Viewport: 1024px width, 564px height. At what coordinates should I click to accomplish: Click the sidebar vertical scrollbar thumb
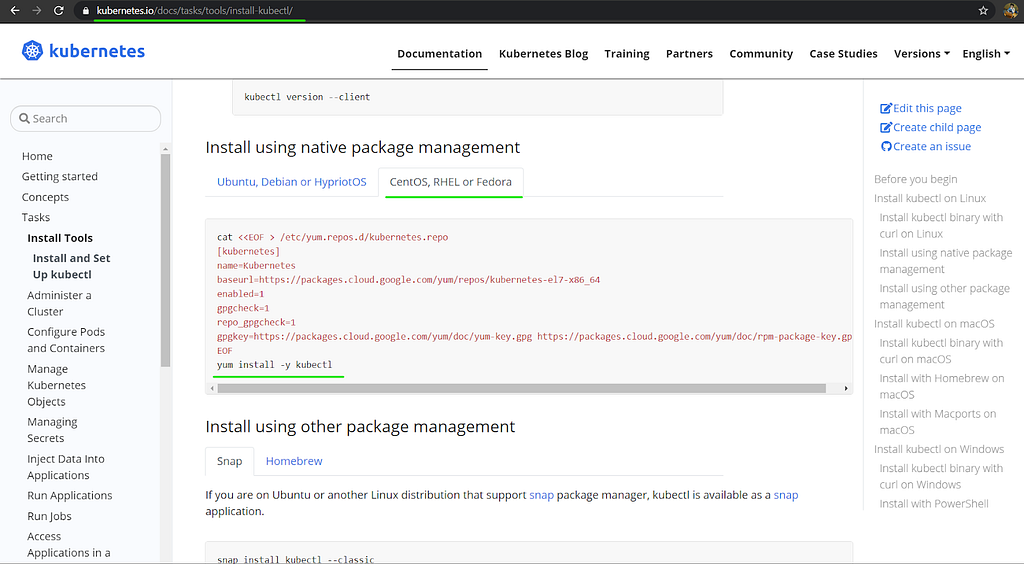coord(165,260)
